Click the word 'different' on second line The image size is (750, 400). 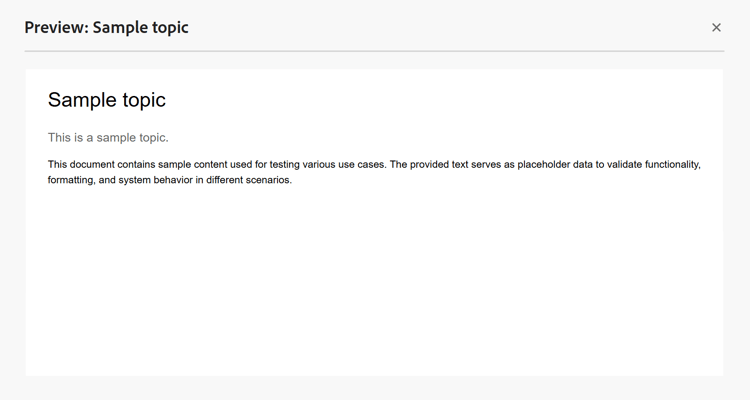(x=225, y=180)
